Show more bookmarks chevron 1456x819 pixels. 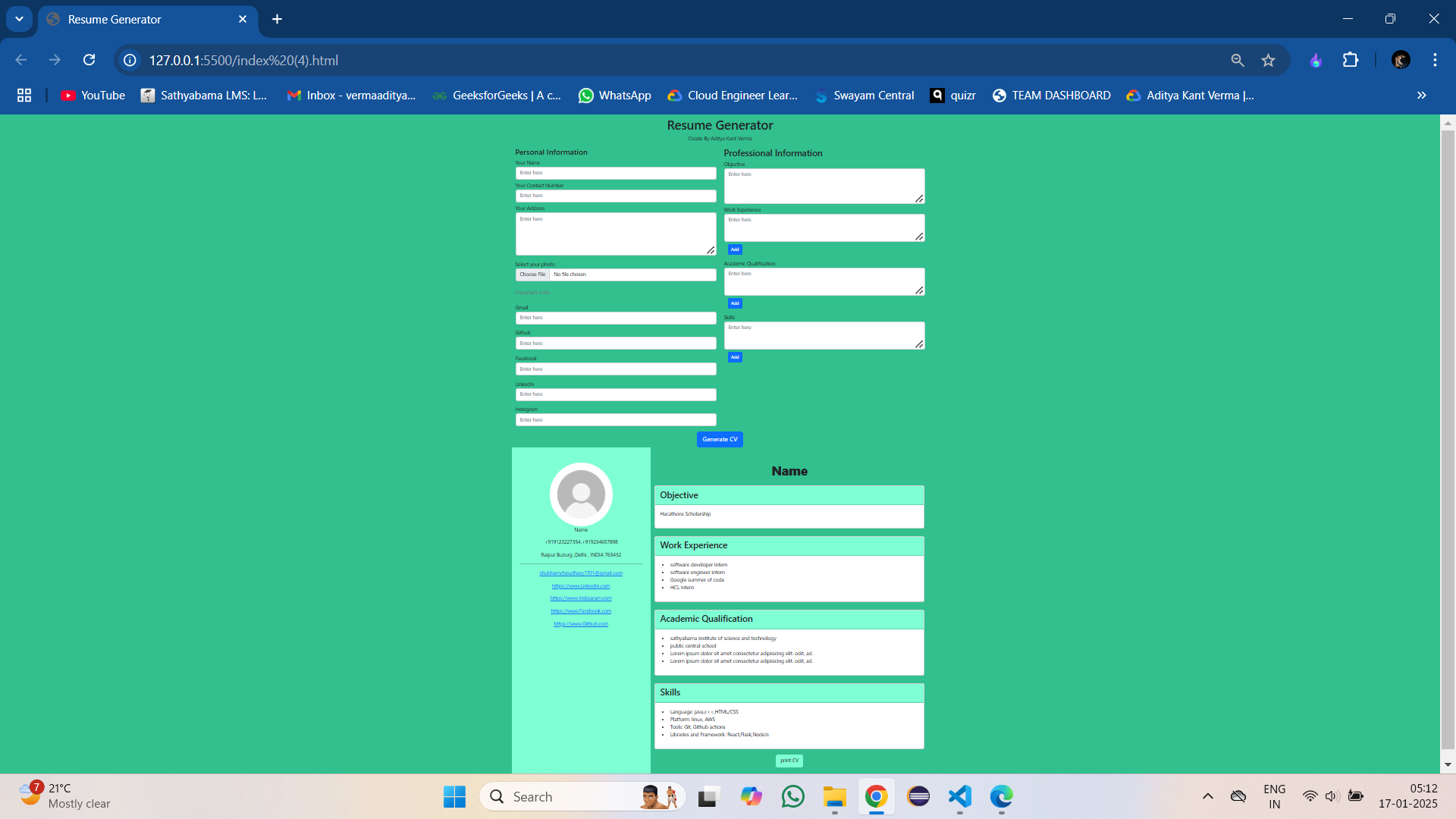coord(1421,96)
